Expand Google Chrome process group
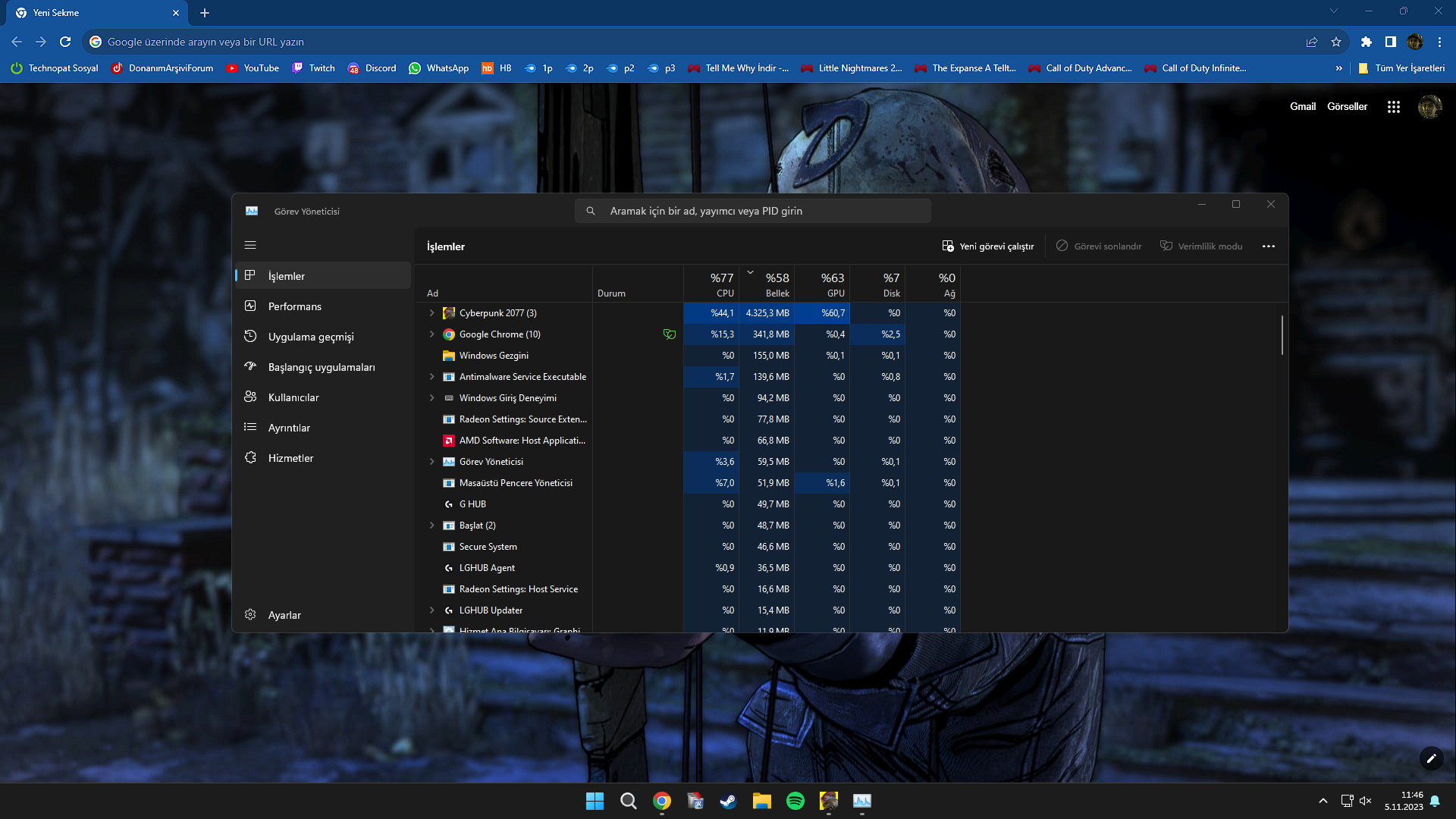The width and height of the screenshot is (1456, 819). click(x=432, y=334)
